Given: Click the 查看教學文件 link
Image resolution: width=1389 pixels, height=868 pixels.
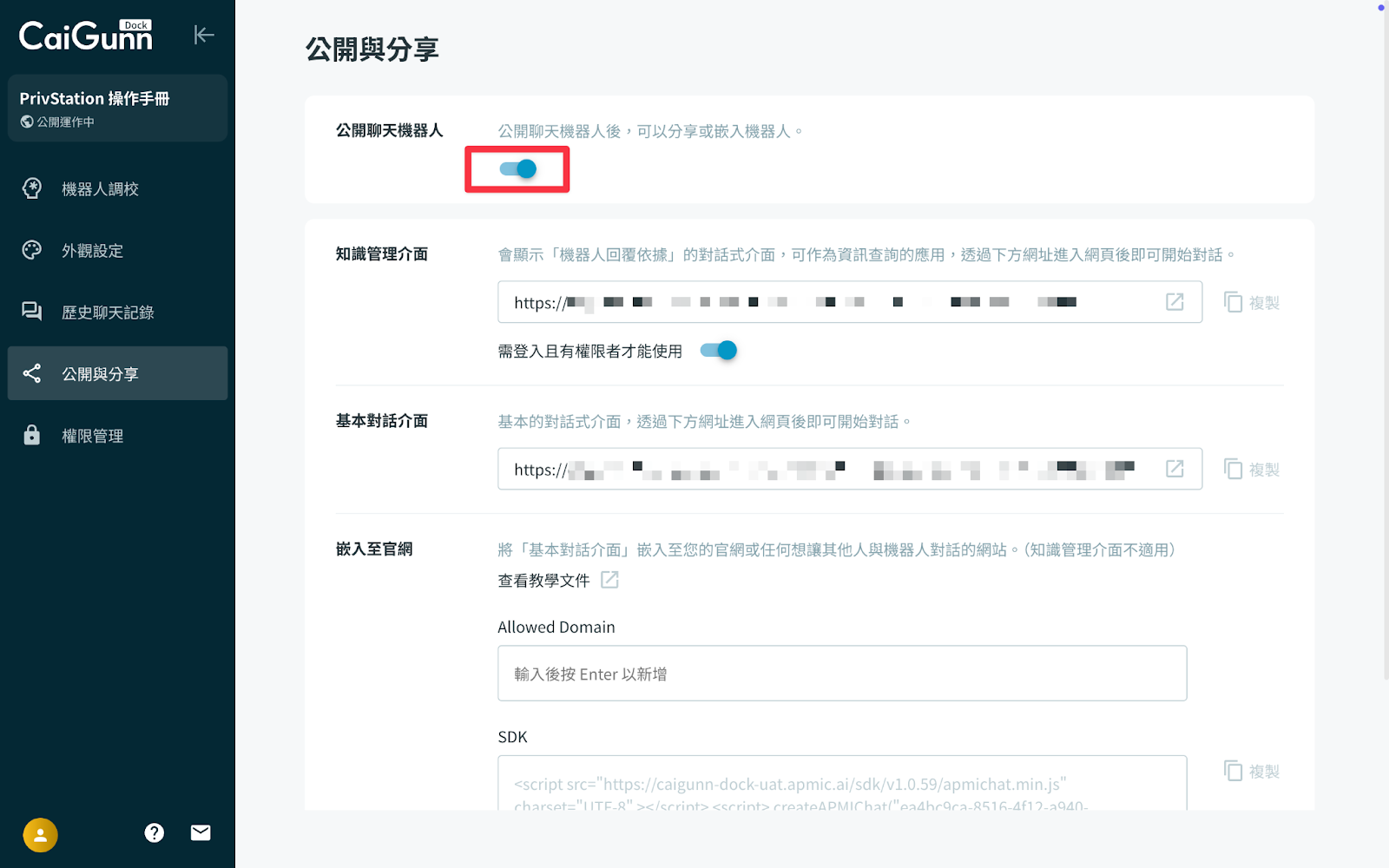Looking at the screenshot, I should 543,581.
